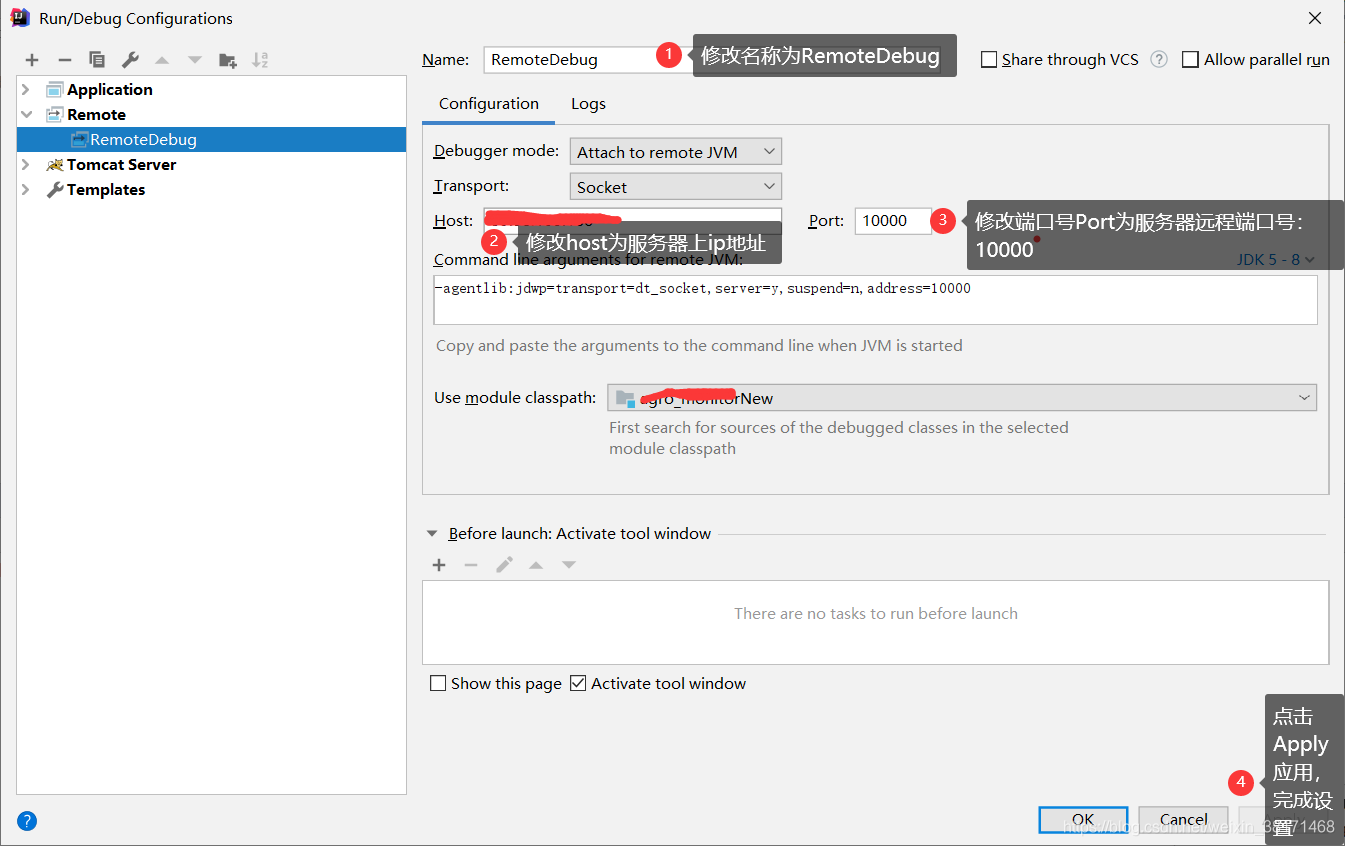The width and height of the screenshot is (1345, 846).
Task: Remove before-launch task minus icon
Action: point(471,565)
